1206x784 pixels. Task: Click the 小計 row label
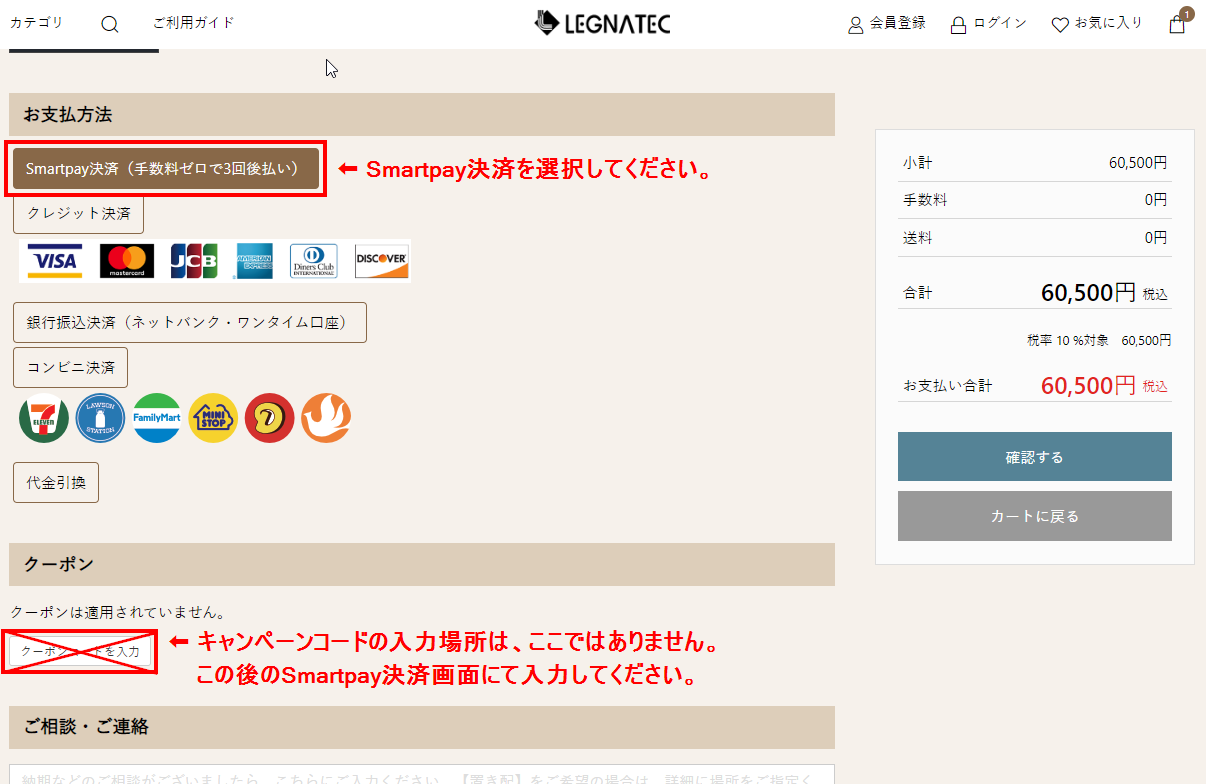pos(917,162)
